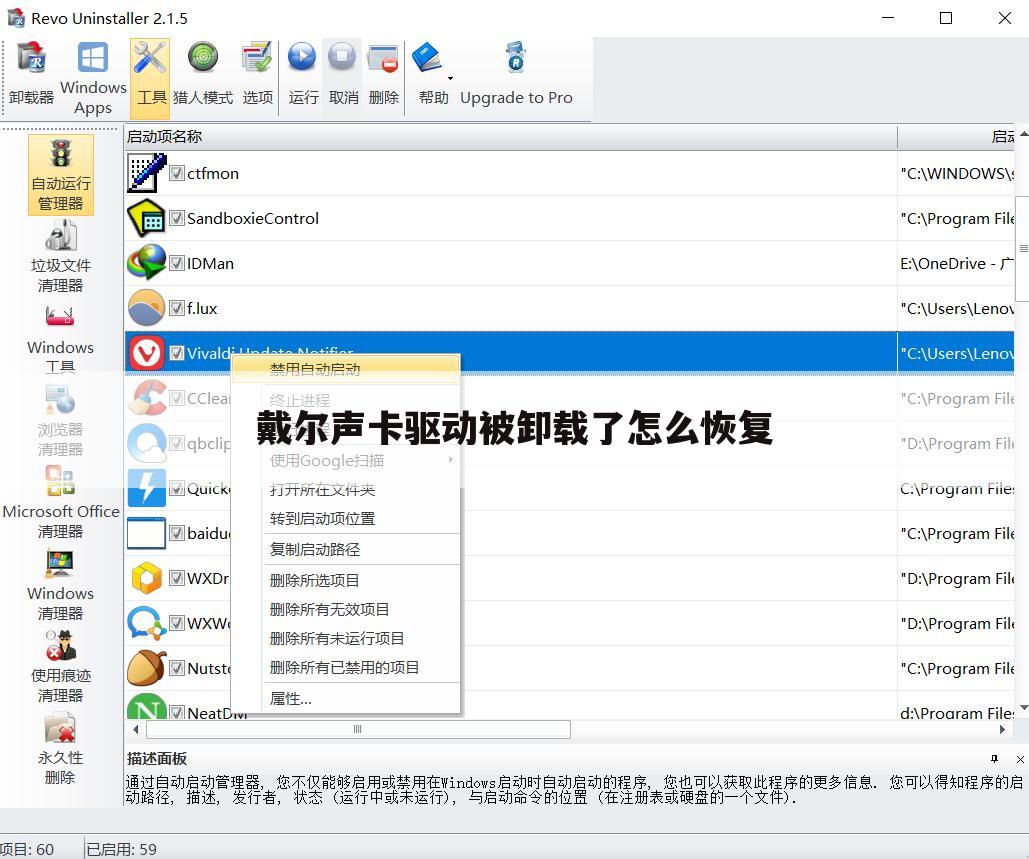Click the horizontal scrollbar right arrow
The image size is (1029, 859).
[1002, 729]
